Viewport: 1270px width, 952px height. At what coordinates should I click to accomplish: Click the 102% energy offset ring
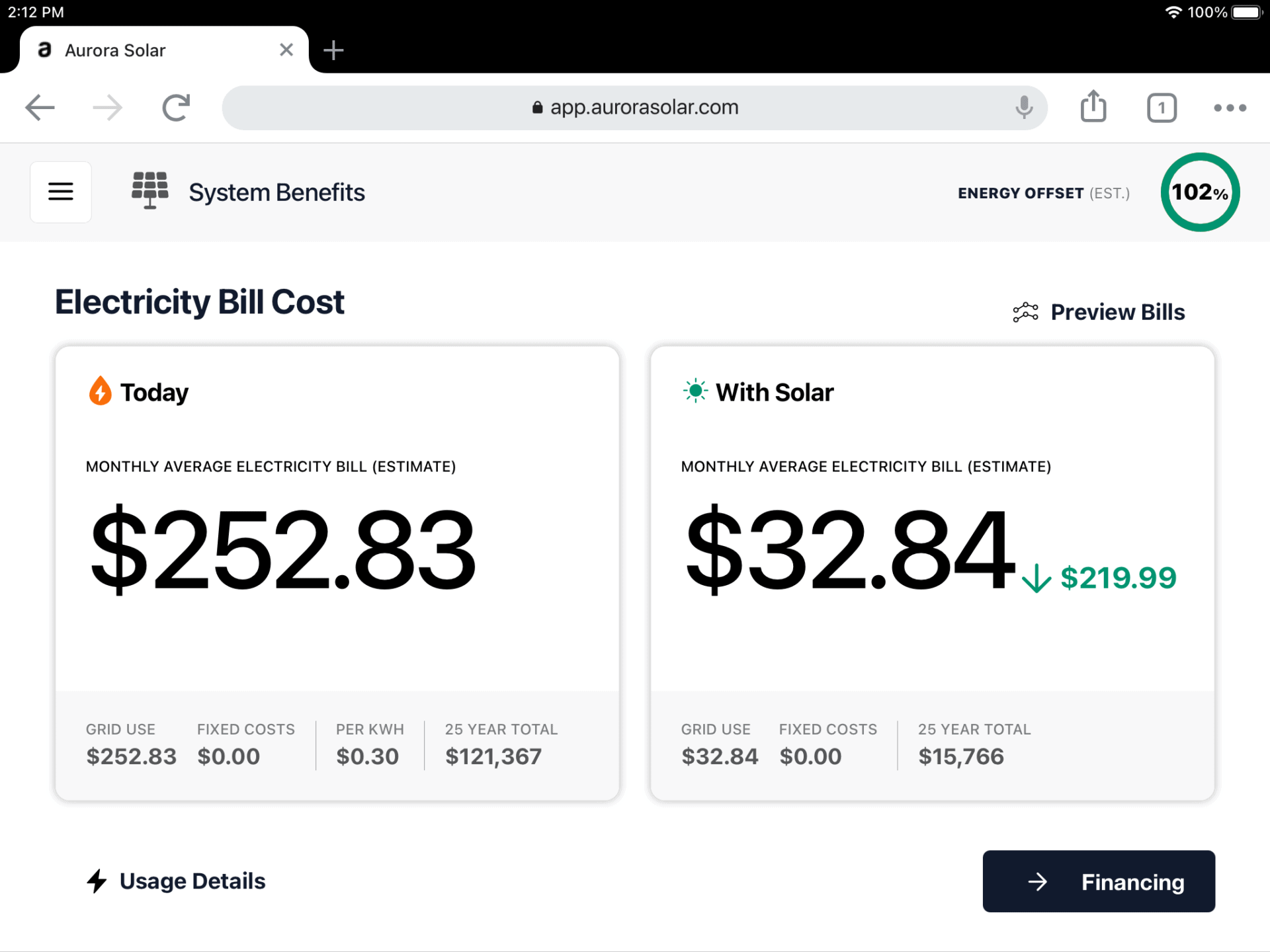(1200, 192)
